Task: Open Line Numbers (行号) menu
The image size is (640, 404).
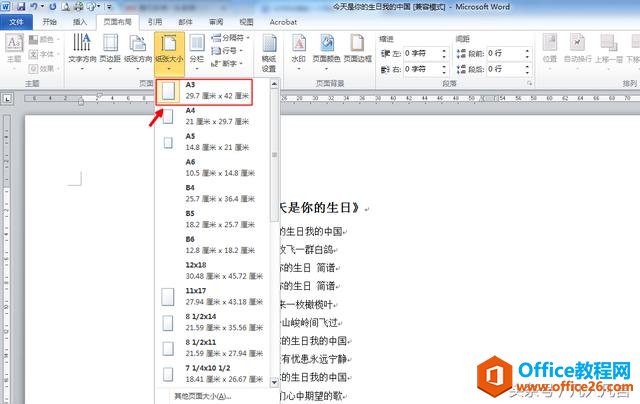Action: click(227, 51)
